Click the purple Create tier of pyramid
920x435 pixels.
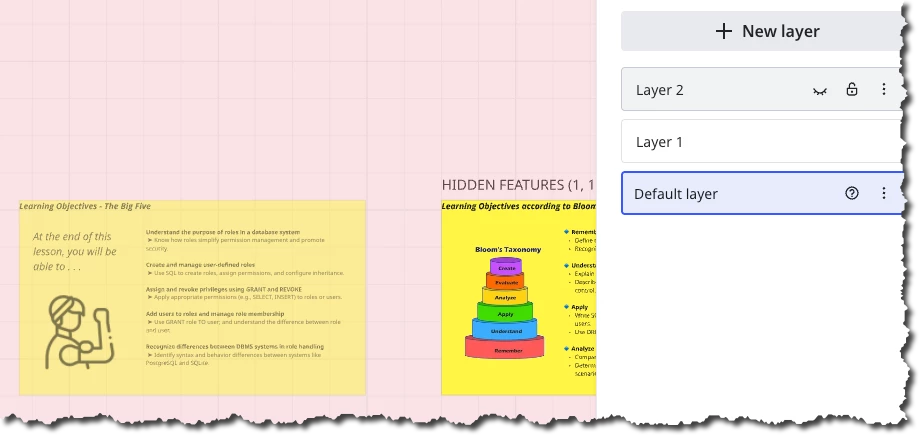(506, 267)
